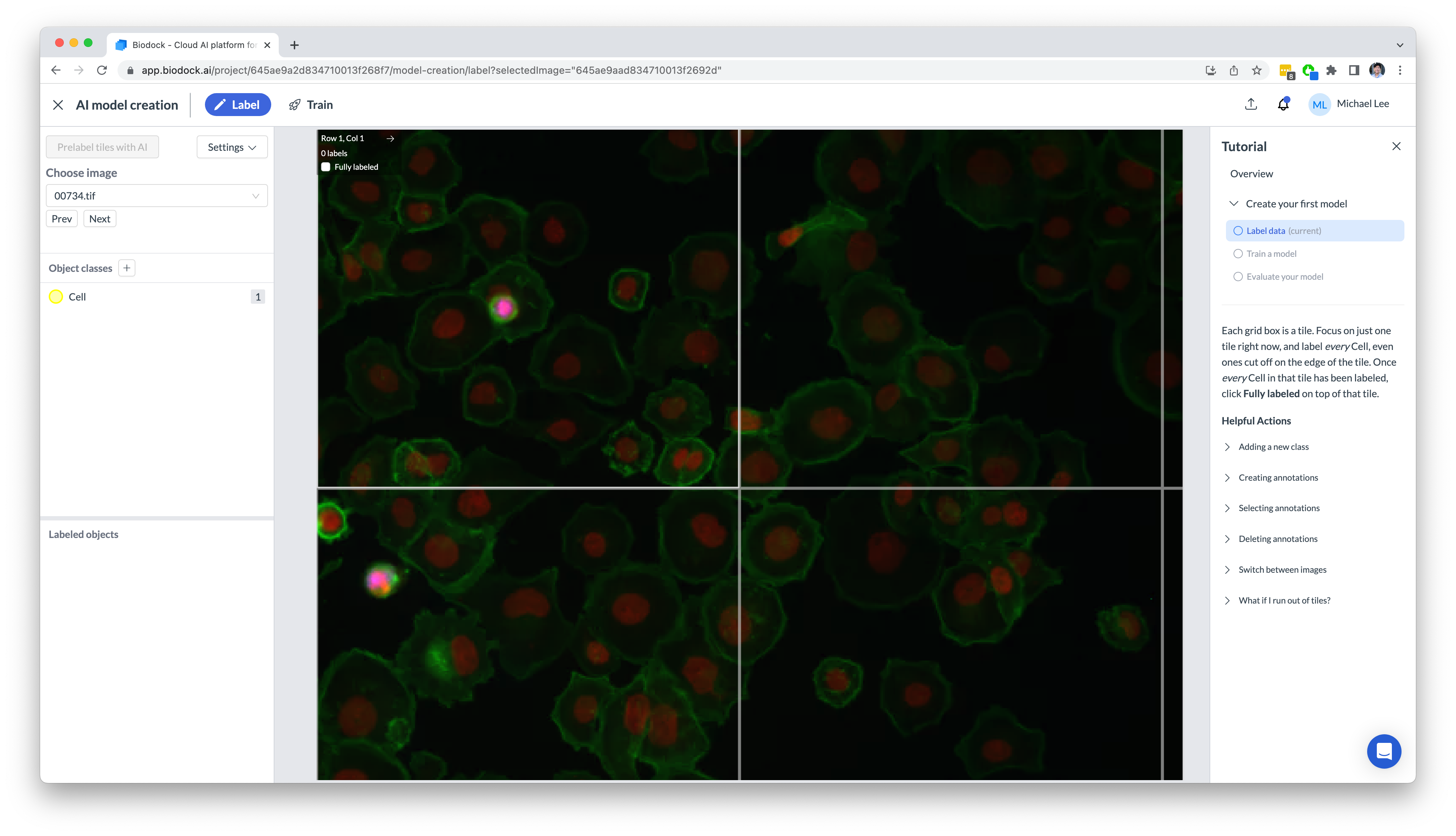Viewport: 1456px width, 836px height.
Task: Add a new object class with plus icon
Action: click(x=127, y=268)
